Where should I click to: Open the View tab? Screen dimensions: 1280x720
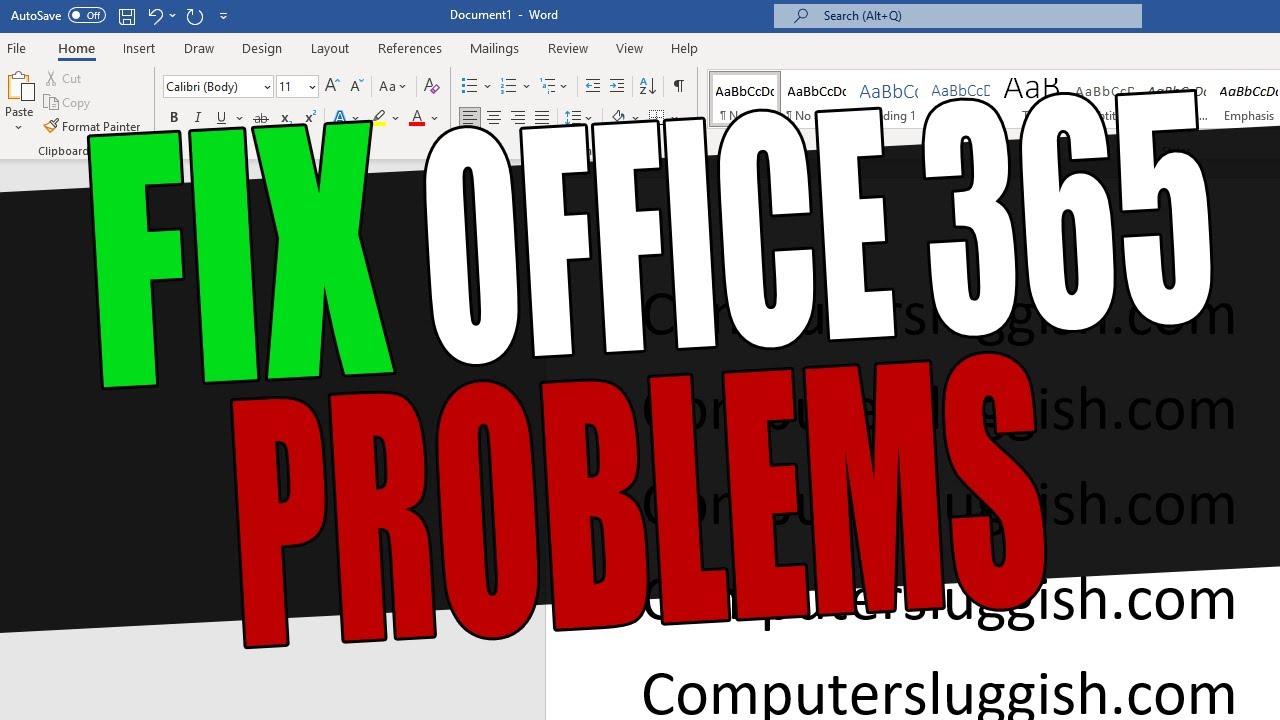pyautogui.click(x=629, y=48)
